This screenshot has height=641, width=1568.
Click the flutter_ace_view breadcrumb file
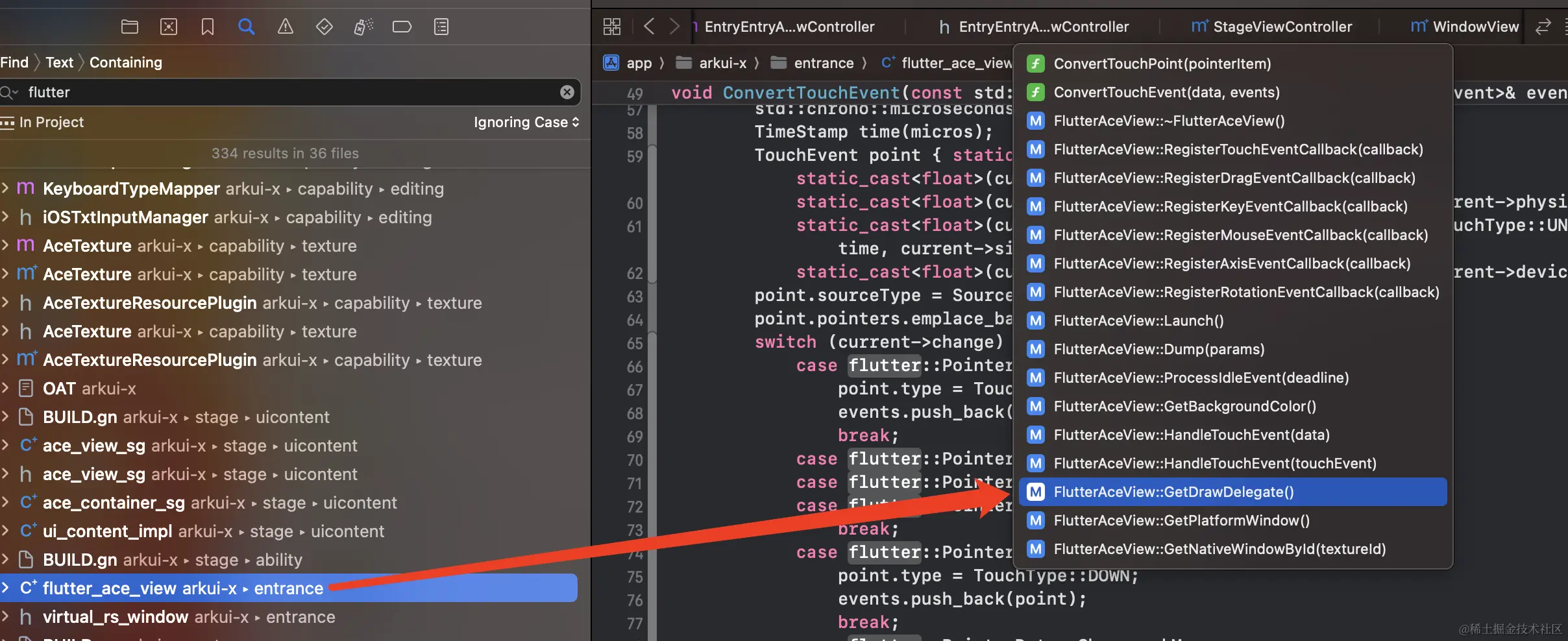pos(946,63)
